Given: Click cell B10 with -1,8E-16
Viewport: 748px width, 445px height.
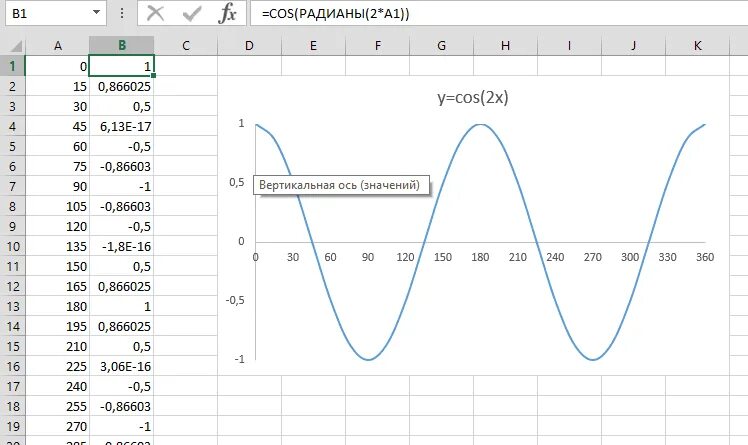Looking at the screenshot, I should tap(122, 246).
